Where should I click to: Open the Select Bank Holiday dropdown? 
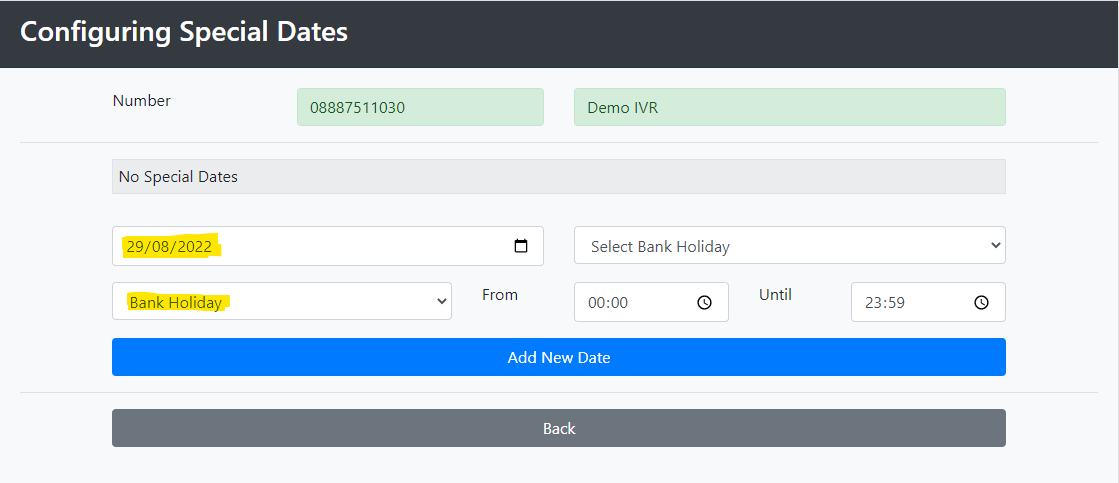click(790, 245)
